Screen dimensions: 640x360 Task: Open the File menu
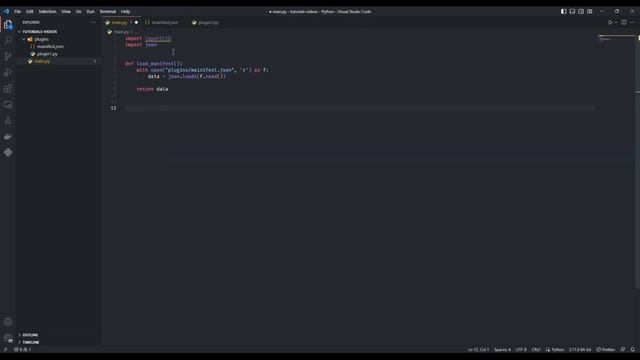pyautogui.click(x=18, y=11)
